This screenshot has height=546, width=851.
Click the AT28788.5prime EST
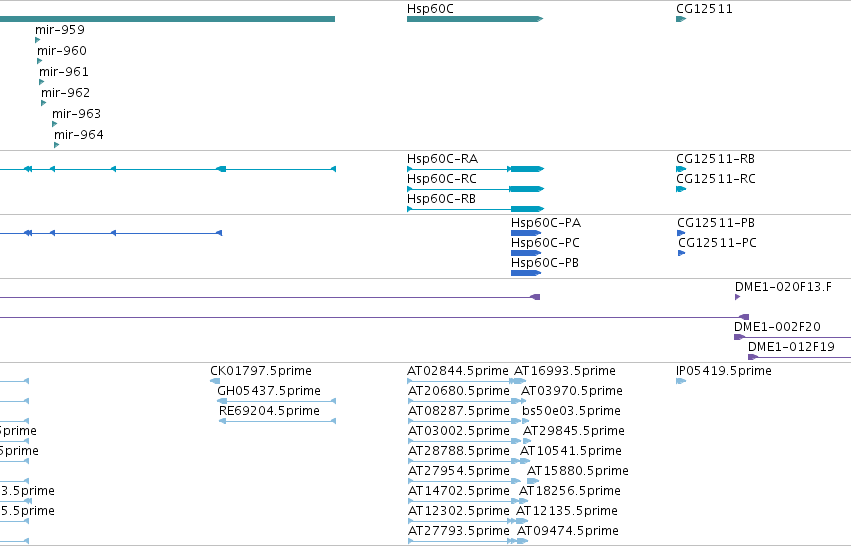tap(463, 461)
